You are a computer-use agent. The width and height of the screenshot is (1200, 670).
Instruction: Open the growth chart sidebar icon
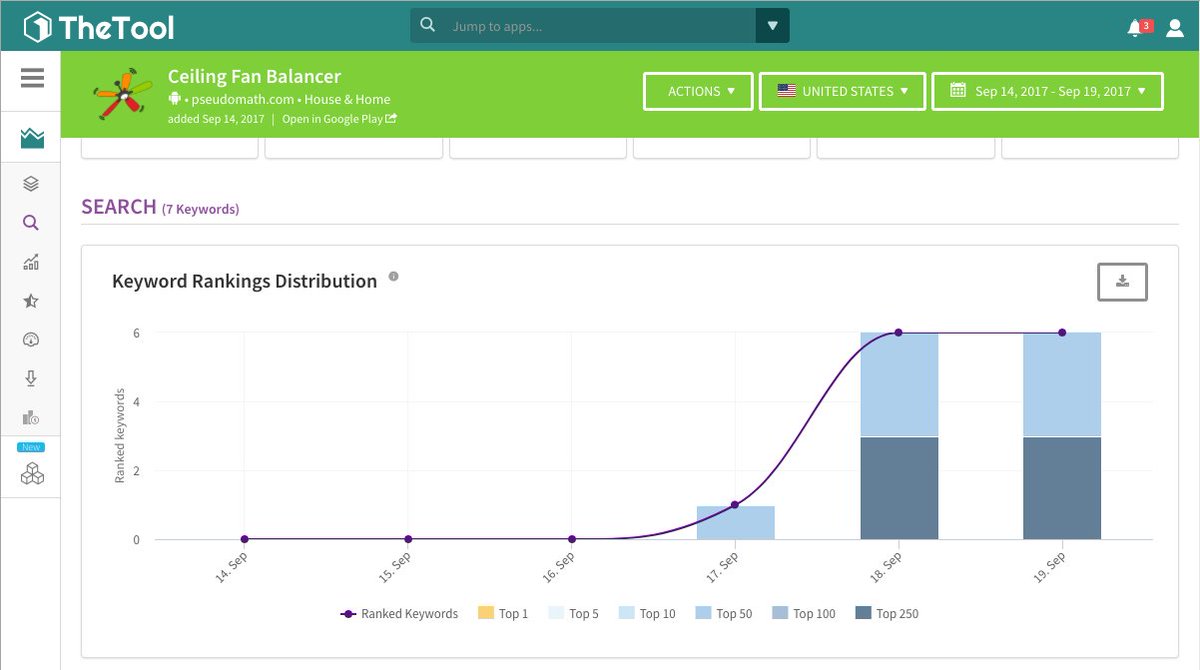[31, 262]
